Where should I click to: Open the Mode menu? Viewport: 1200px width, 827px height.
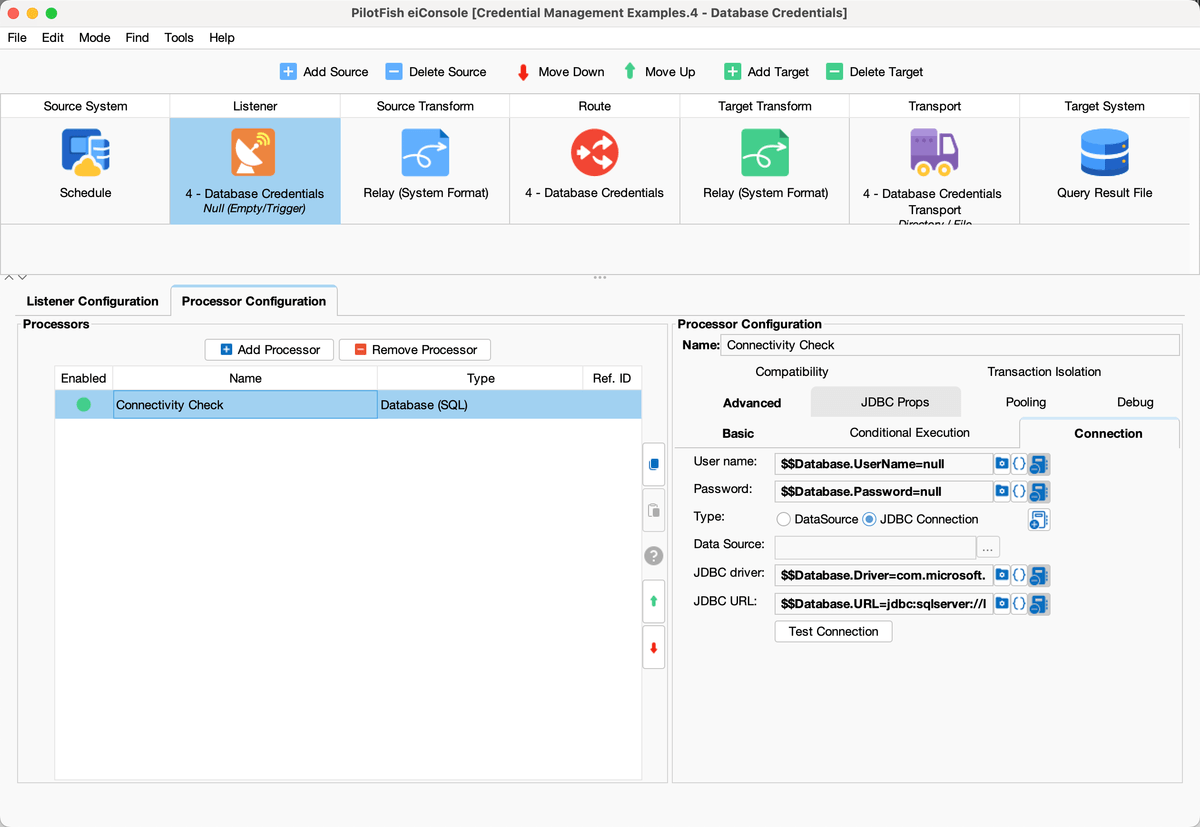(x=94, y=38)
